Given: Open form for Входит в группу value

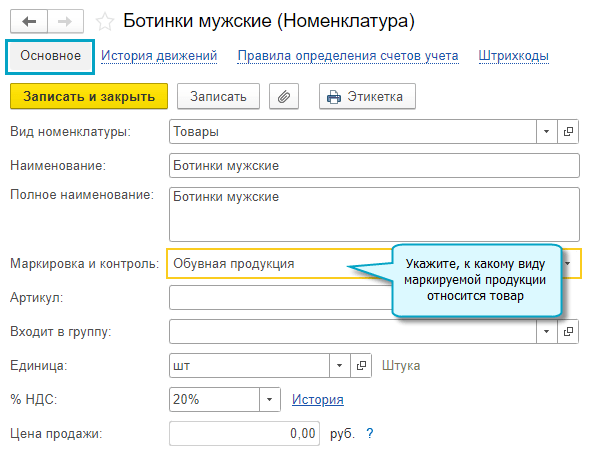Looking at the screenshot, I should click(x=568, y=331).
